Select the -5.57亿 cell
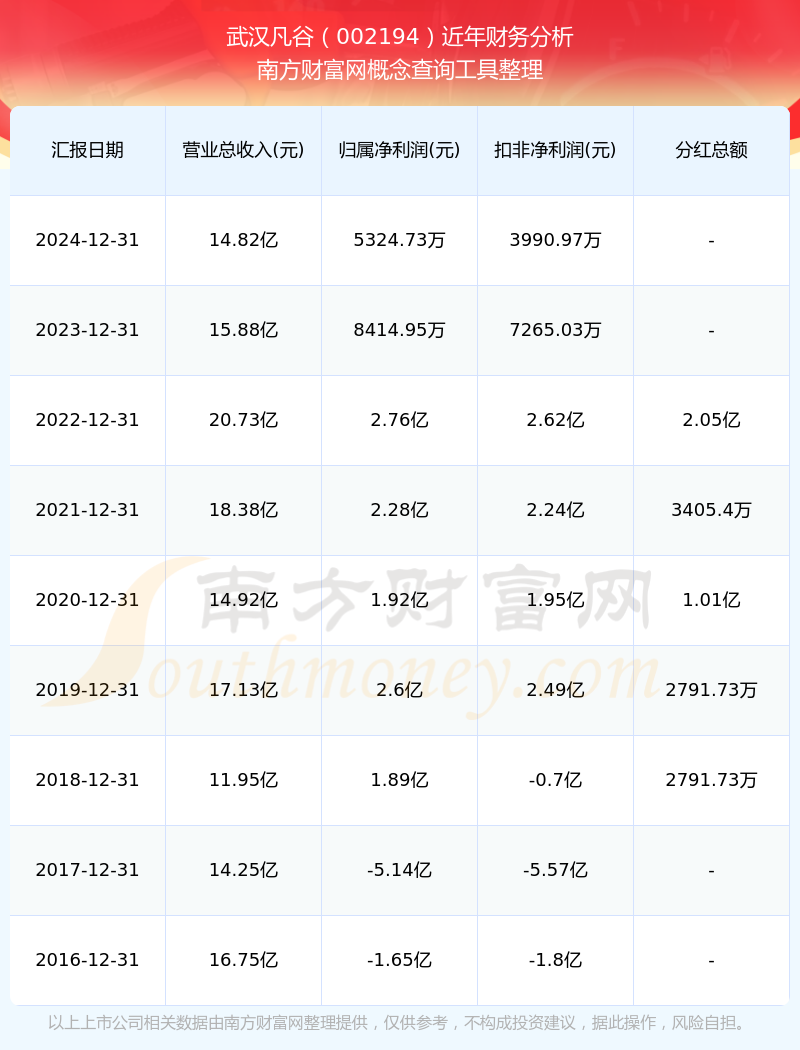 pyautogui.click(x=555, y=870)
